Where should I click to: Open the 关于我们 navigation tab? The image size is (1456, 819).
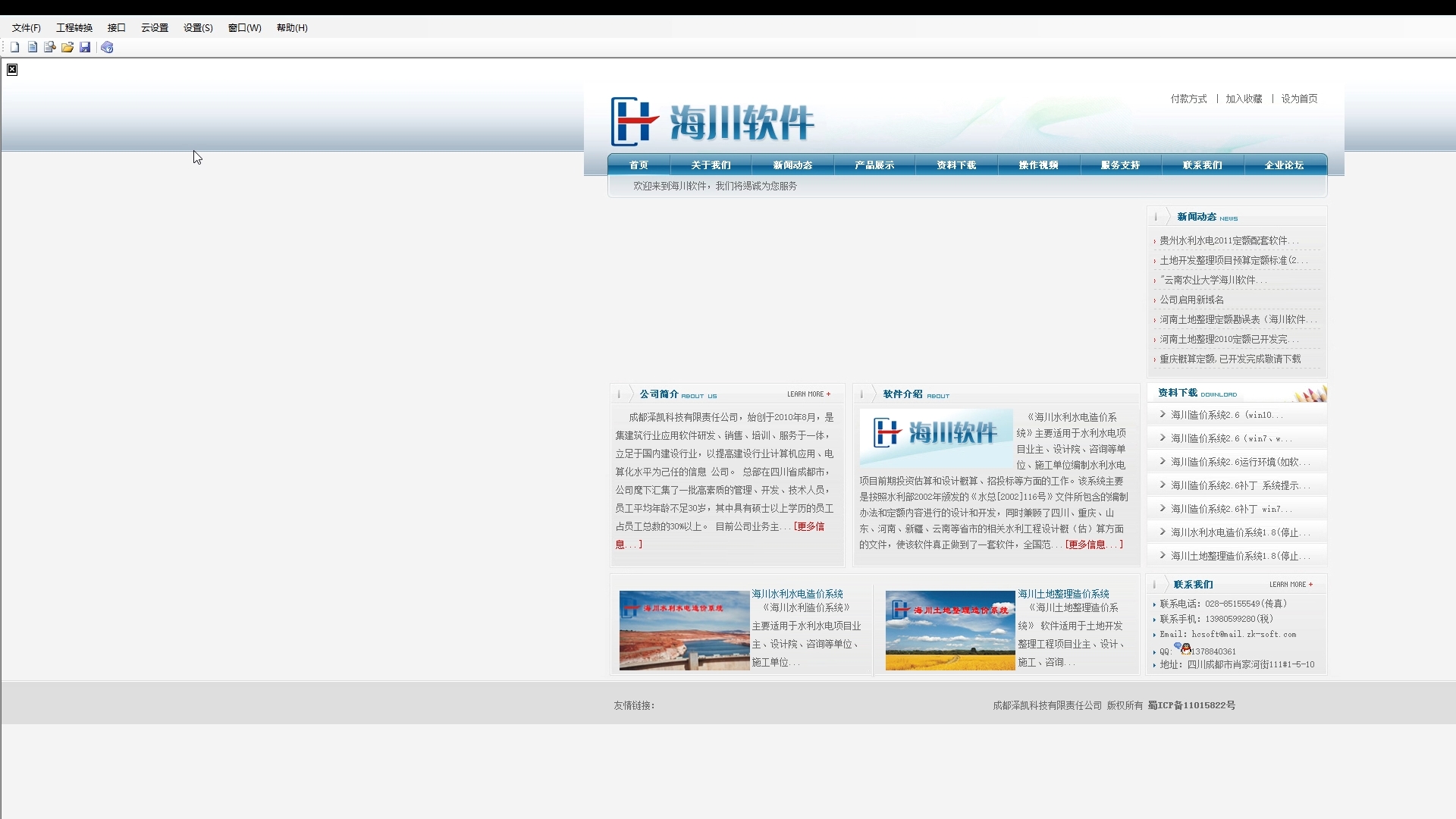(711, 165)
